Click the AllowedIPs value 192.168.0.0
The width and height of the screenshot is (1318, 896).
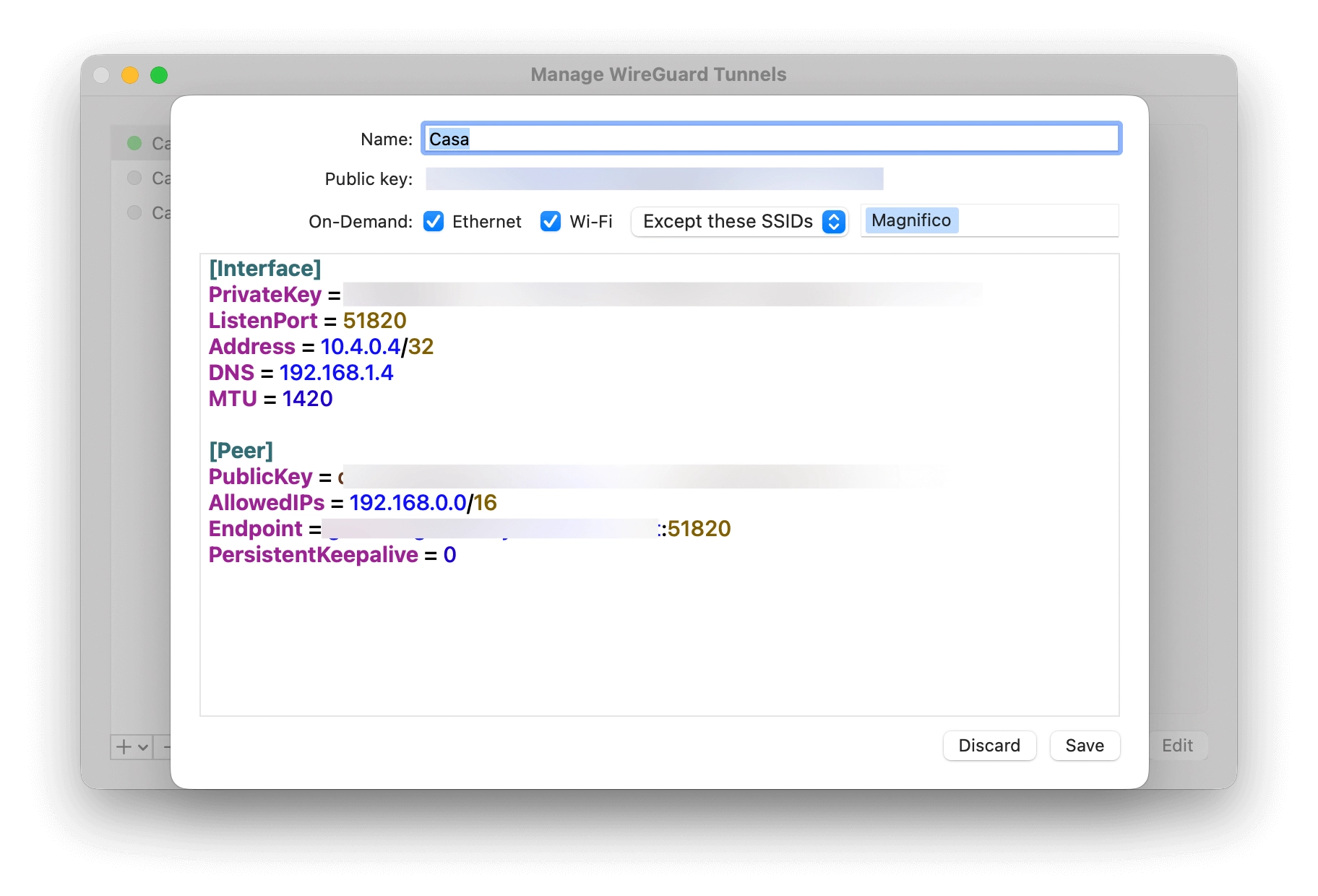click(408, 502)
